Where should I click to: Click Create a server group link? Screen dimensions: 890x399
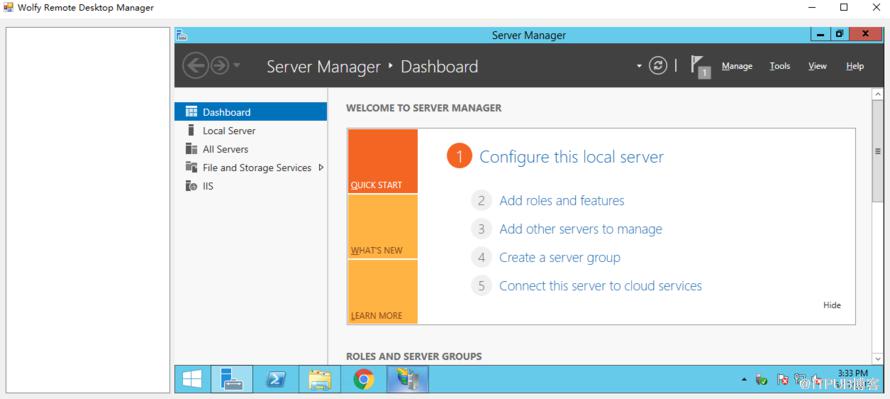pyautogui.click(x=560, y=257)
